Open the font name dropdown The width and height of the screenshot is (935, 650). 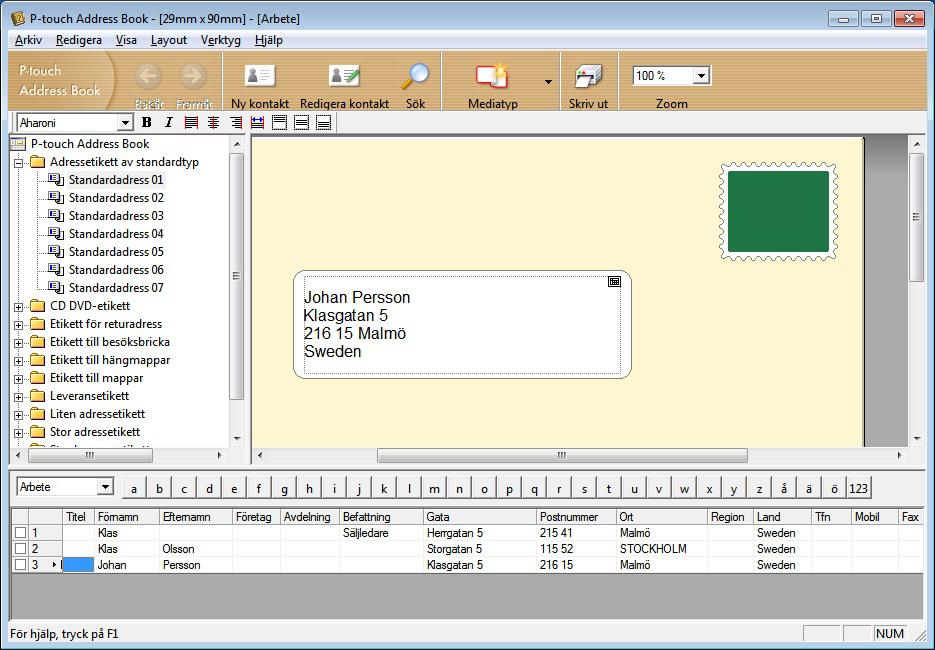pos(125,123)
